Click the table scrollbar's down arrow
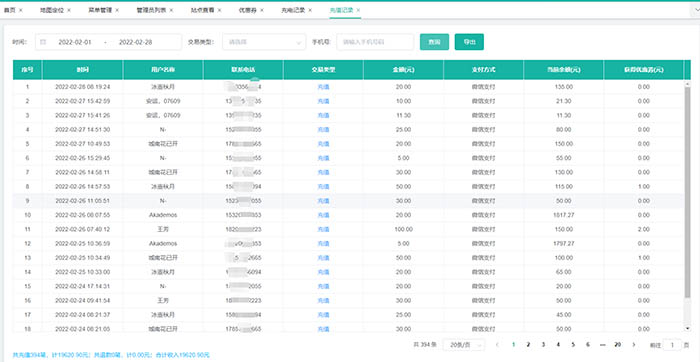 [688, 329]
